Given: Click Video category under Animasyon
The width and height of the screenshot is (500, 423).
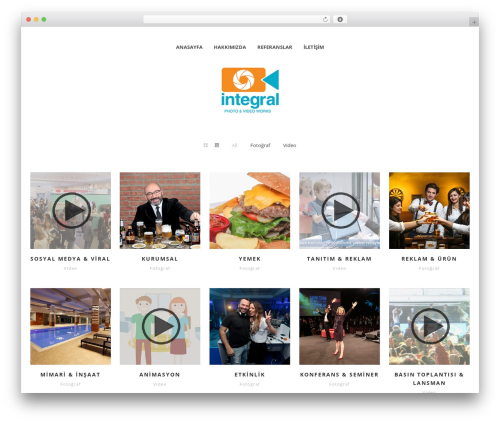Looking at the screenshot, I should tap(160, 384).
